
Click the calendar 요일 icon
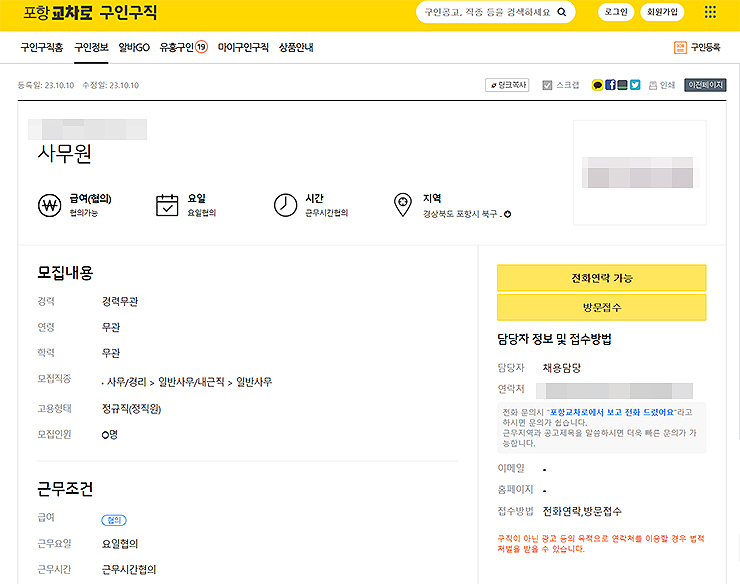tap(167, 205)
